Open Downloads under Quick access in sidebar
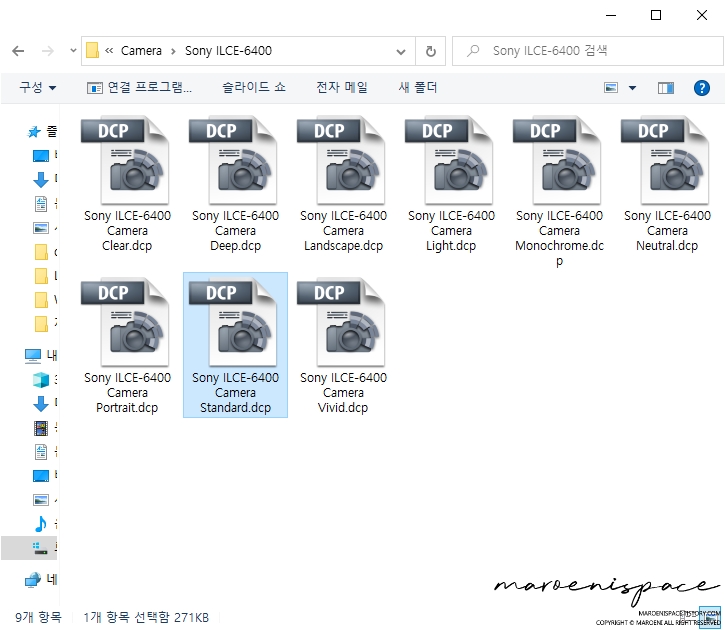This screenshot has height=630, width=726. coord(41,180)
